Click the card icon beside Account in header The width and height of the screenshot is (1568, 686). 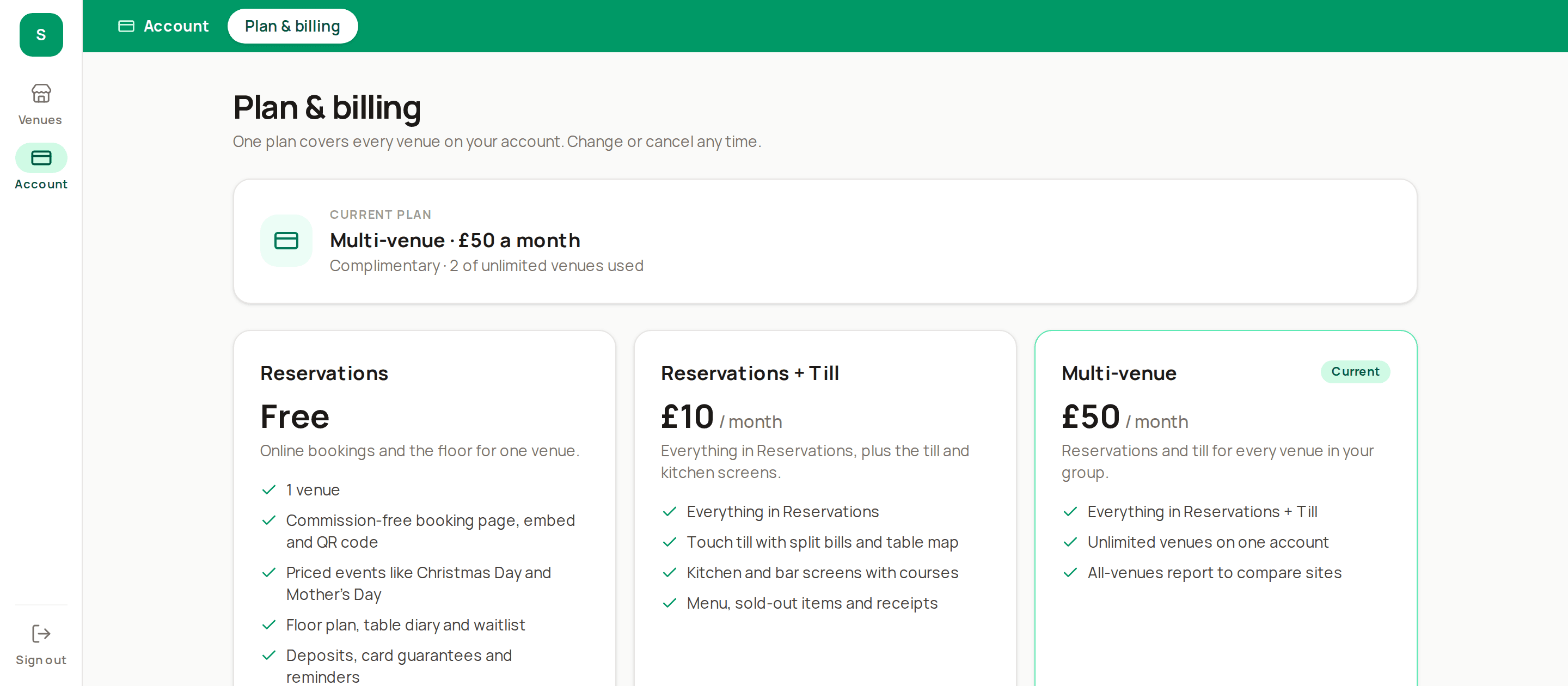coord(126,26)
